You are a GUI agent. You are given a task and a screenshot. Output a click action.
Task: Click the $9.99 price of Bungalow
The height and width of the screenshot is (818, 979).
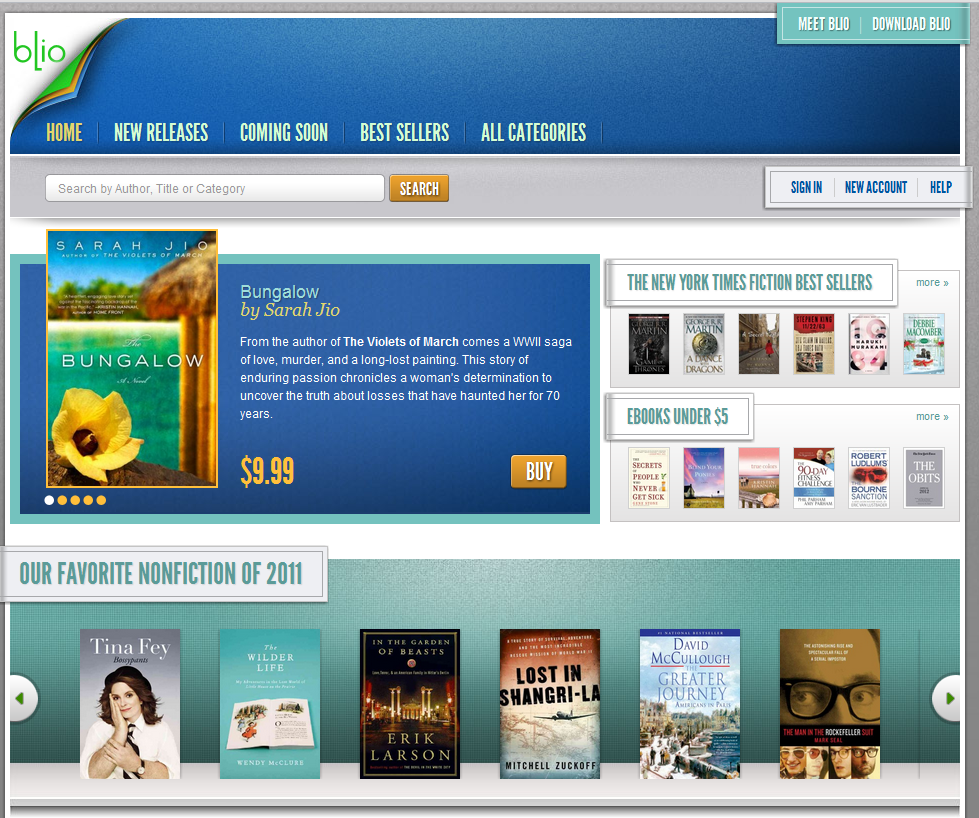point(267,471)
